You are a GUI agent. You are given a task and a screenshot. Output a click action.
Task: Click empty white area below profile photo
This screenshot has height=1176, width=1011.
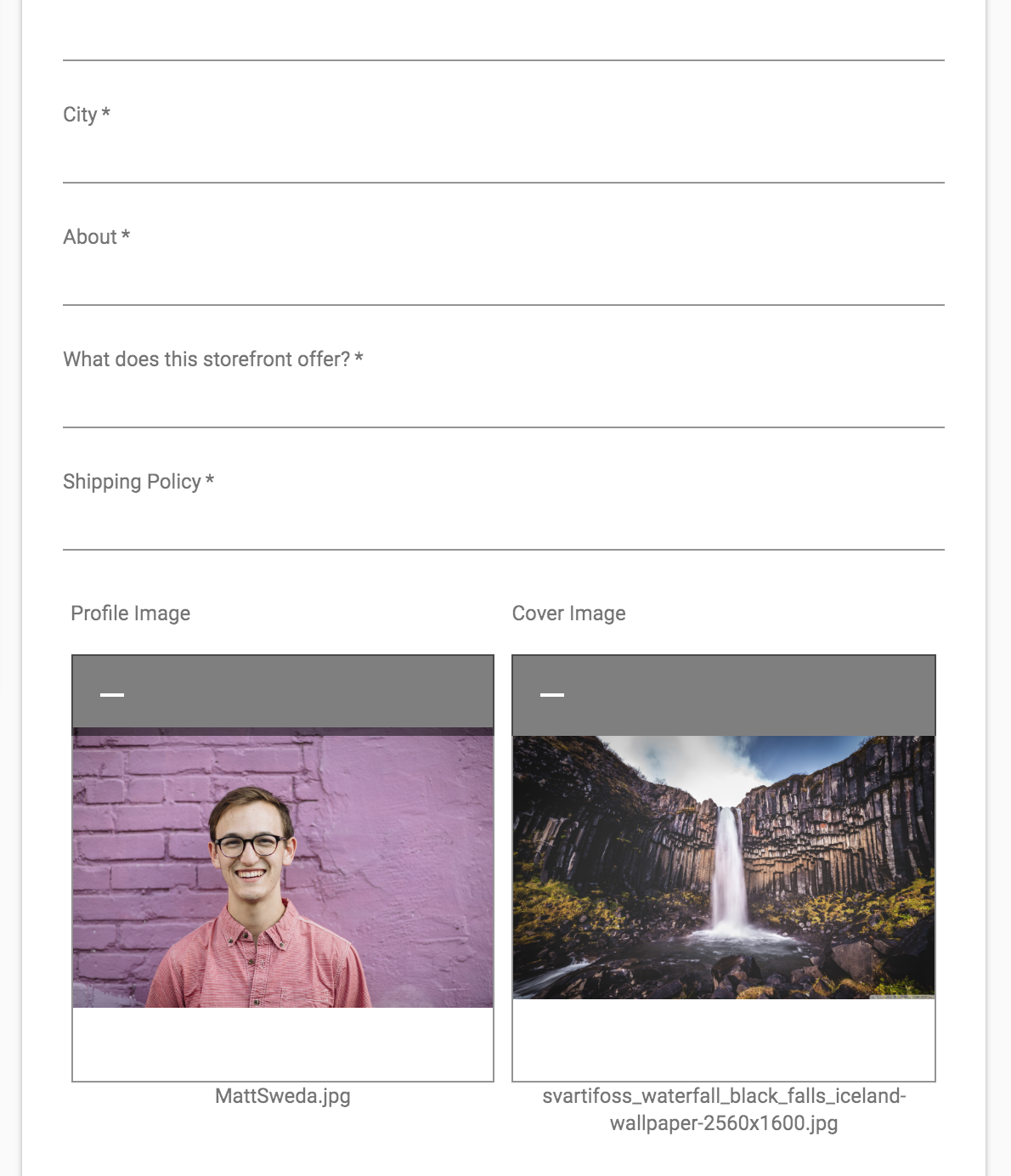tap(283, 1044)
